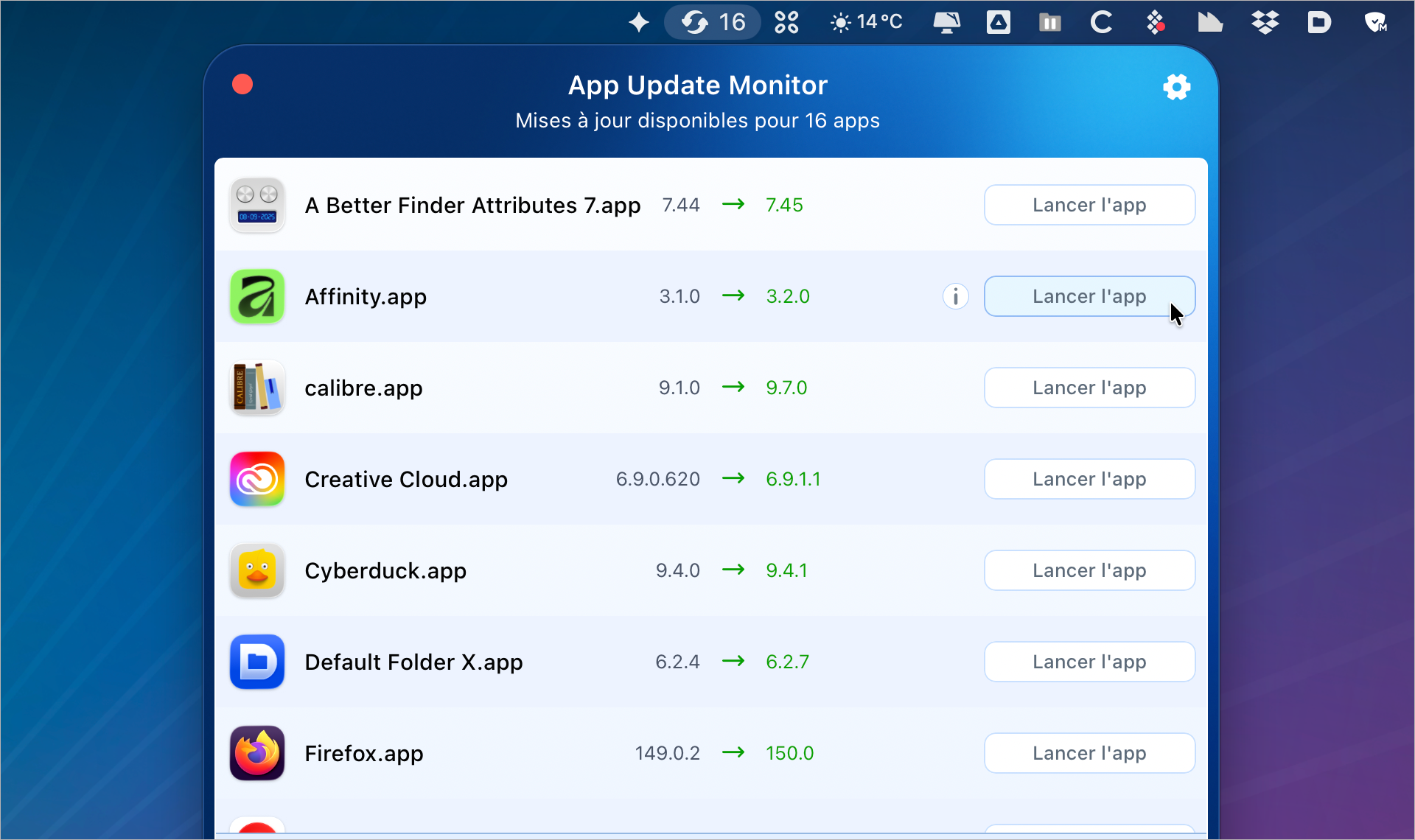This screenshot has width=1415, height=840.
Task: Click current version 7.44
Action: tap(681, 205)
